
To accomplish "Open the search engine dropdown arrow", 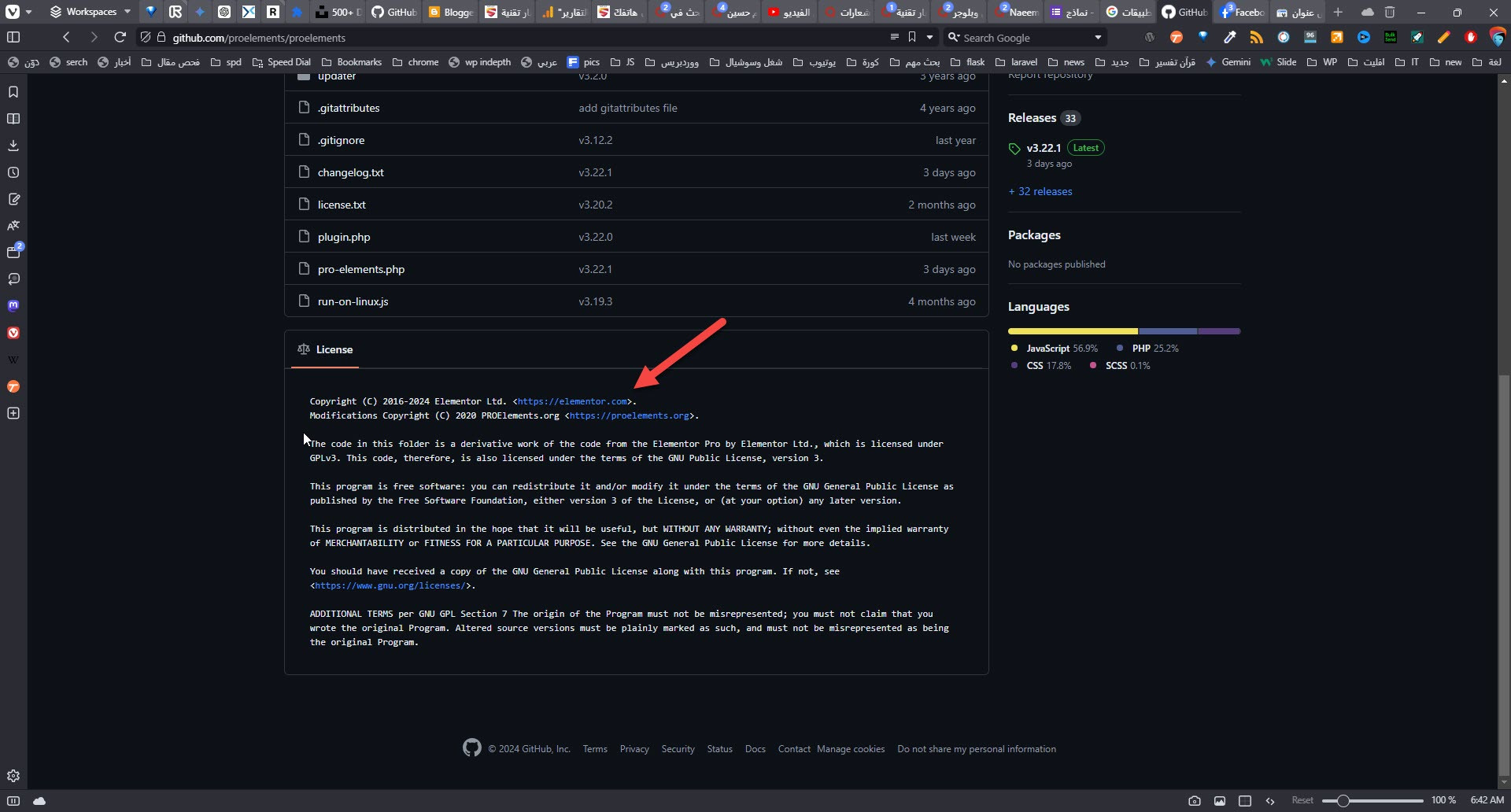I will pos(1097,37).
